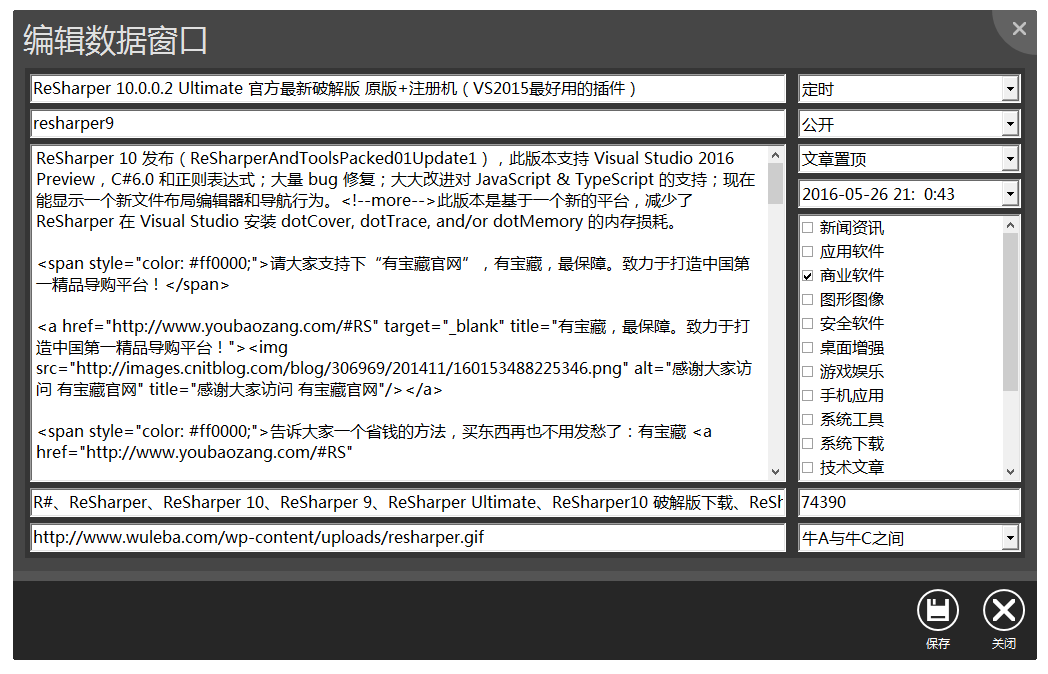Open the 文章置顶 dropdown
The width and height of the screenshot is (1048, 674).
(x=1010, y=159)
